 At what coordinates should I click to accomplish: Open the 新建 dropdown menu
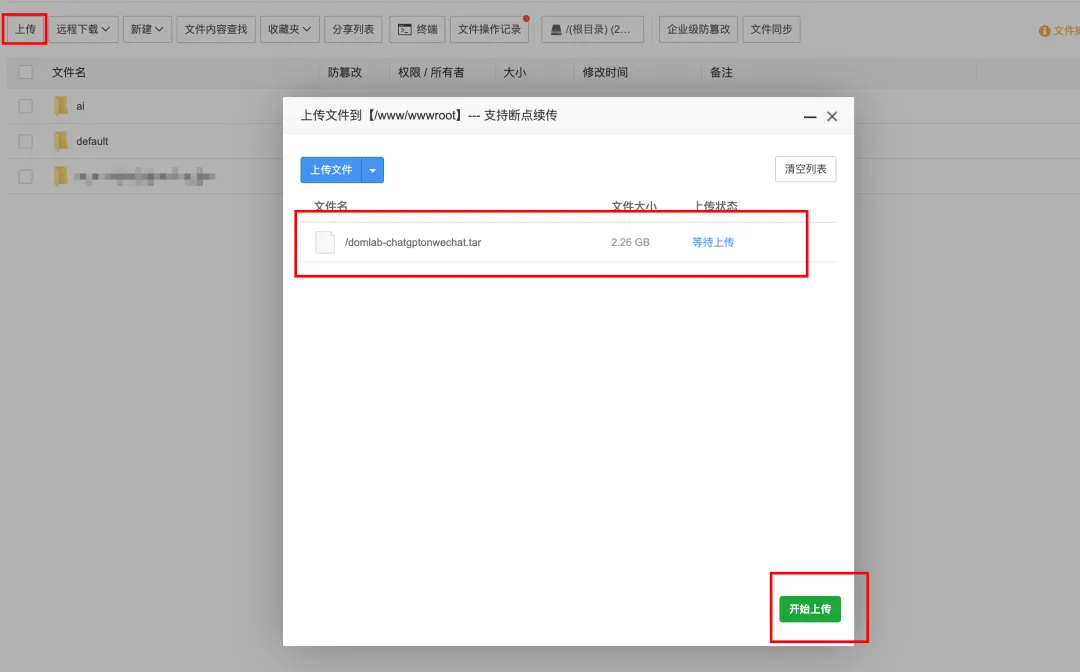[147, 30]
